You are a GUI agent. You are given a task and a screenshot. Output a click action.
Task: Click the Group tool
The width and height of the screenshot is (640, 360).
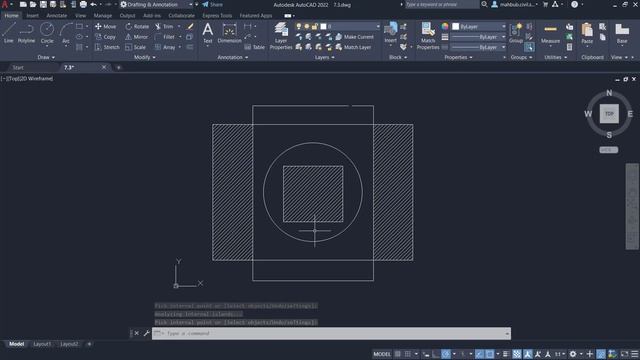coord(516,33)
